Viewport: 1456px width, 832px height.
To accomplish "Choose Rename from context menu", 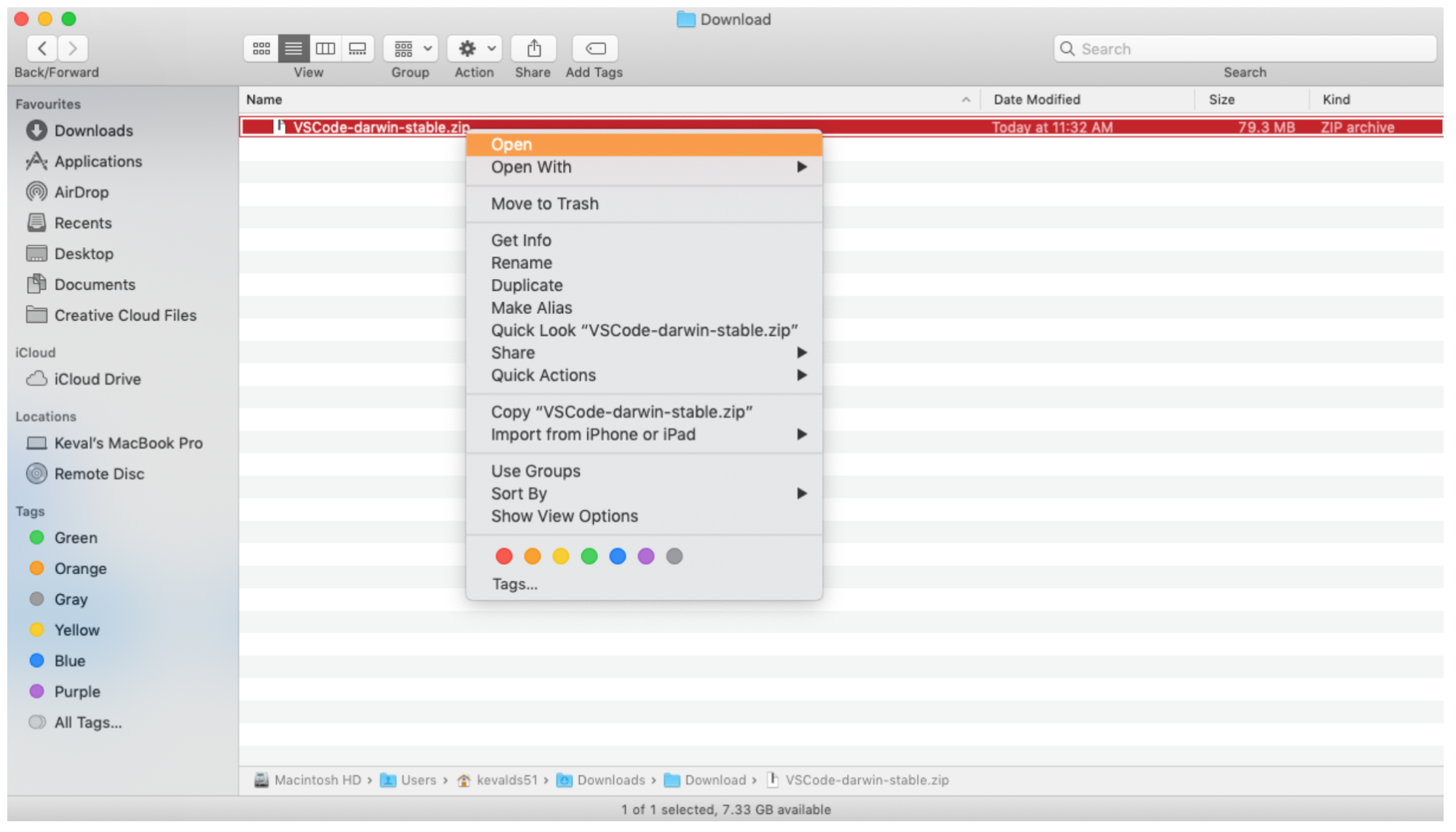I will (644, 263).
